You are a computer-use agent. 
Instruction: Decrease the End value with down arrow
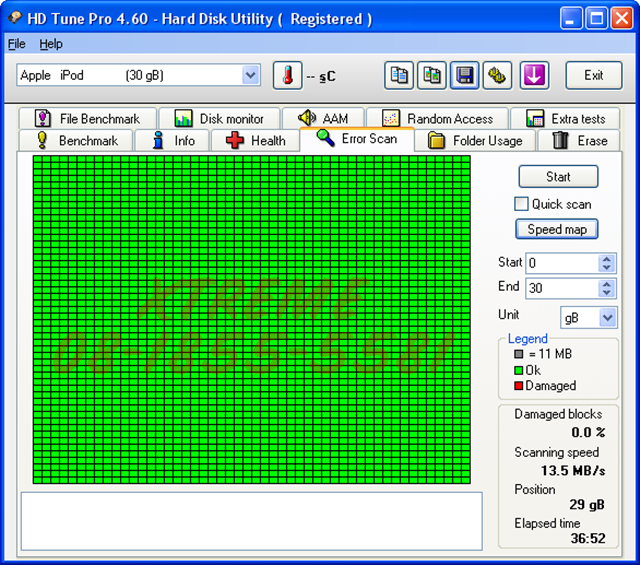pyautogui.click(x=606, y=293)
